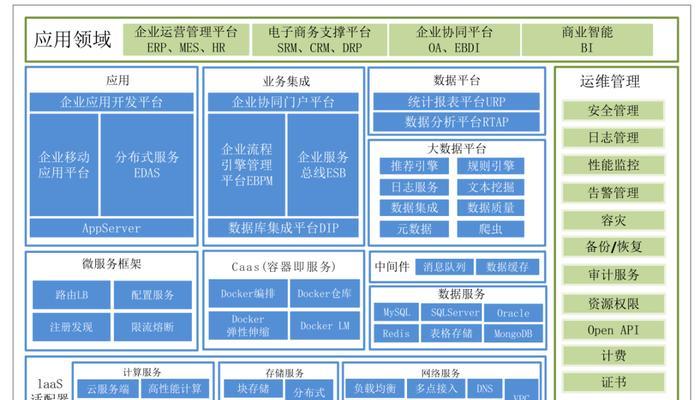Click the MySQL box
700x400 pixels.
coord(396,312)
